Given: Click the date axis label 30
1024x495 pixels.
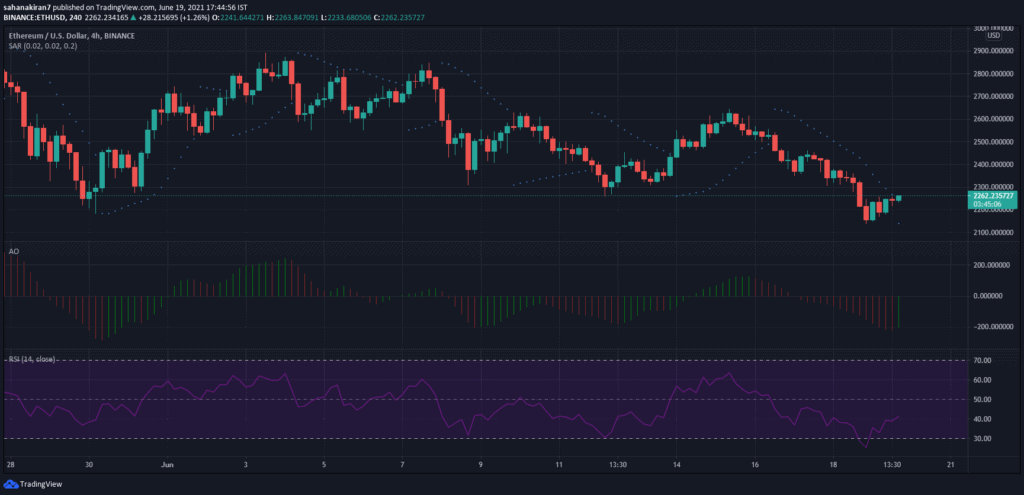Looking at the screenshot, I should [x=89, y=465].
